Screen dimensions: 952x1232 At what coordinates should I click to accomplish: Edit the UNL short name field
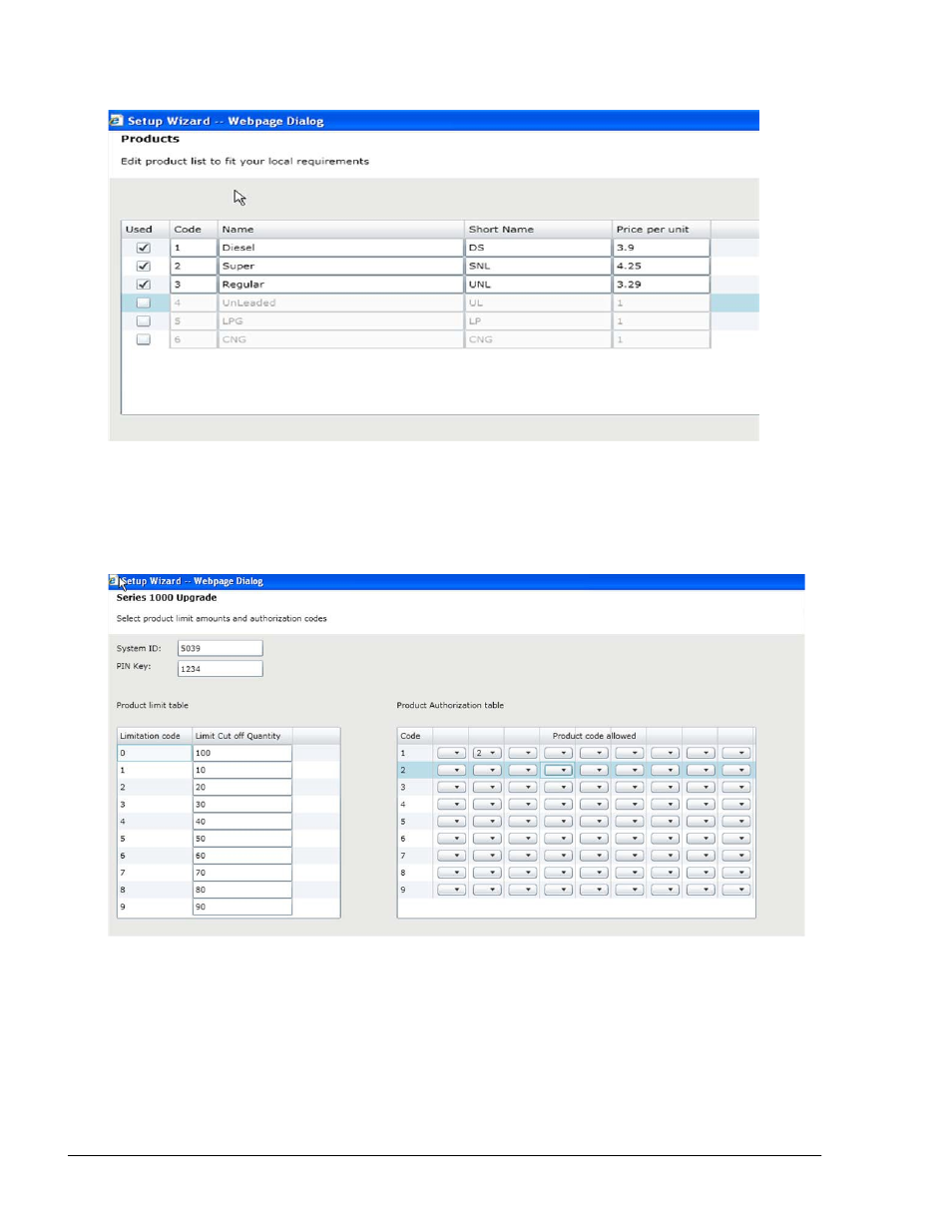click(538, 285)
